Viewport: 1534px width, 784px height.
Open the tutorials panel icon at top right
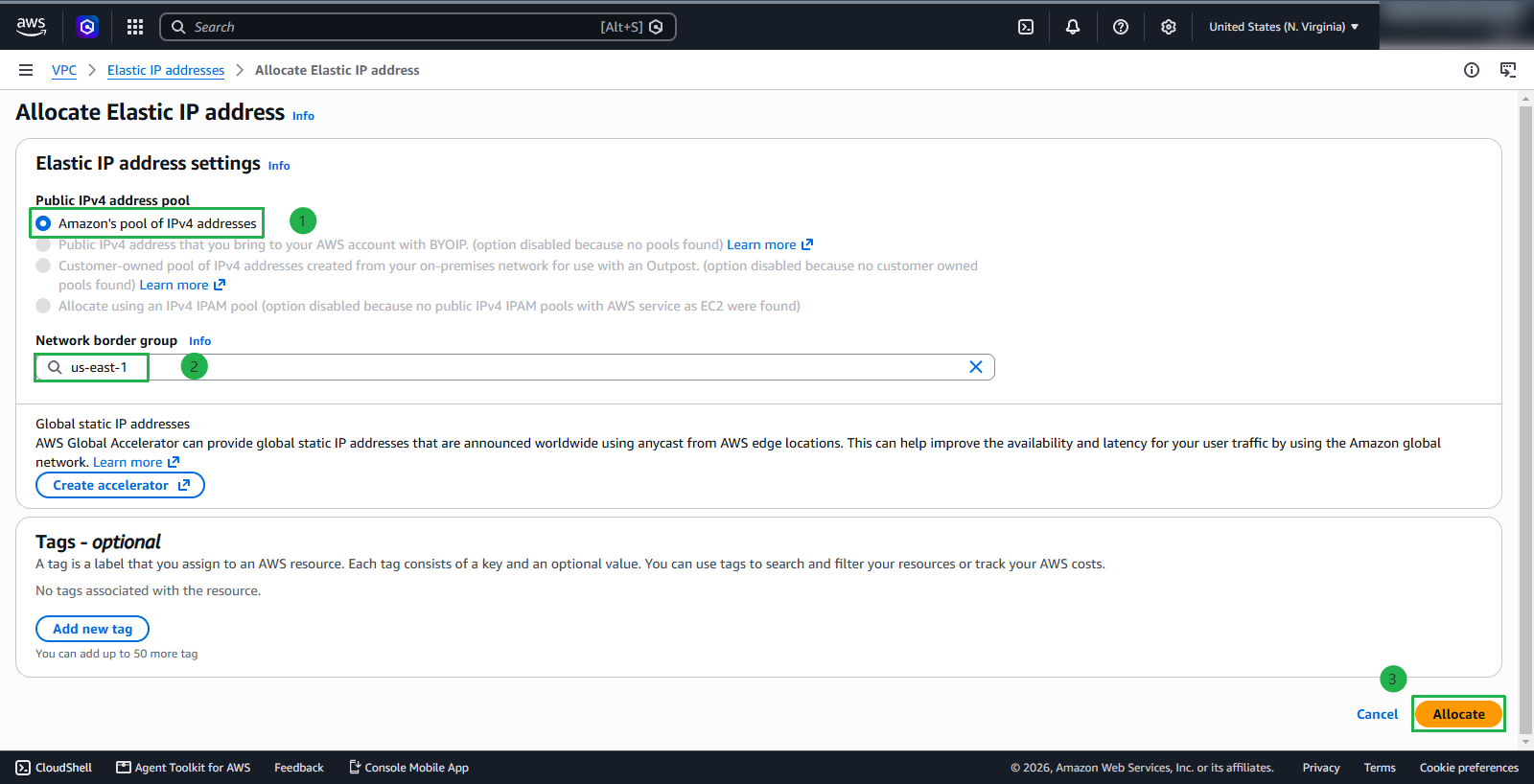coord(1508,70)
